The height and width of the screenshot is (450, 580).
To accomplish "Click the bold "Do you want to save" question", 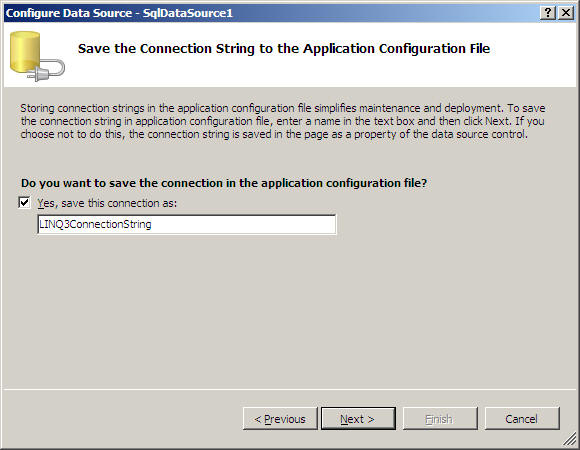I will click(224, 183).
